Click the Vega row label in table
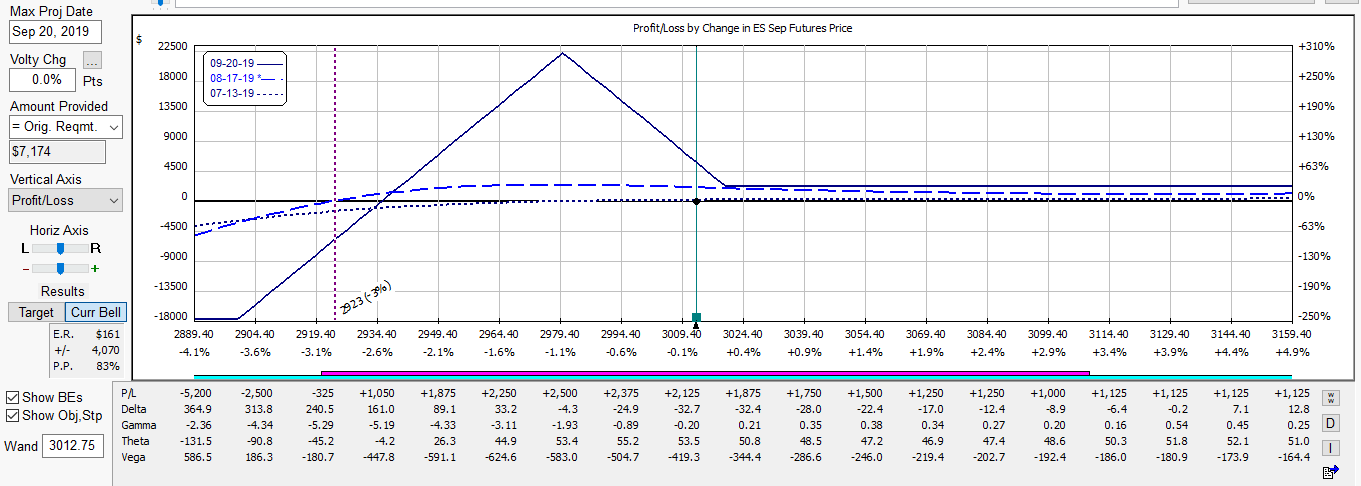The height and width of the screenshot is (486, 1361). [133, 457]
